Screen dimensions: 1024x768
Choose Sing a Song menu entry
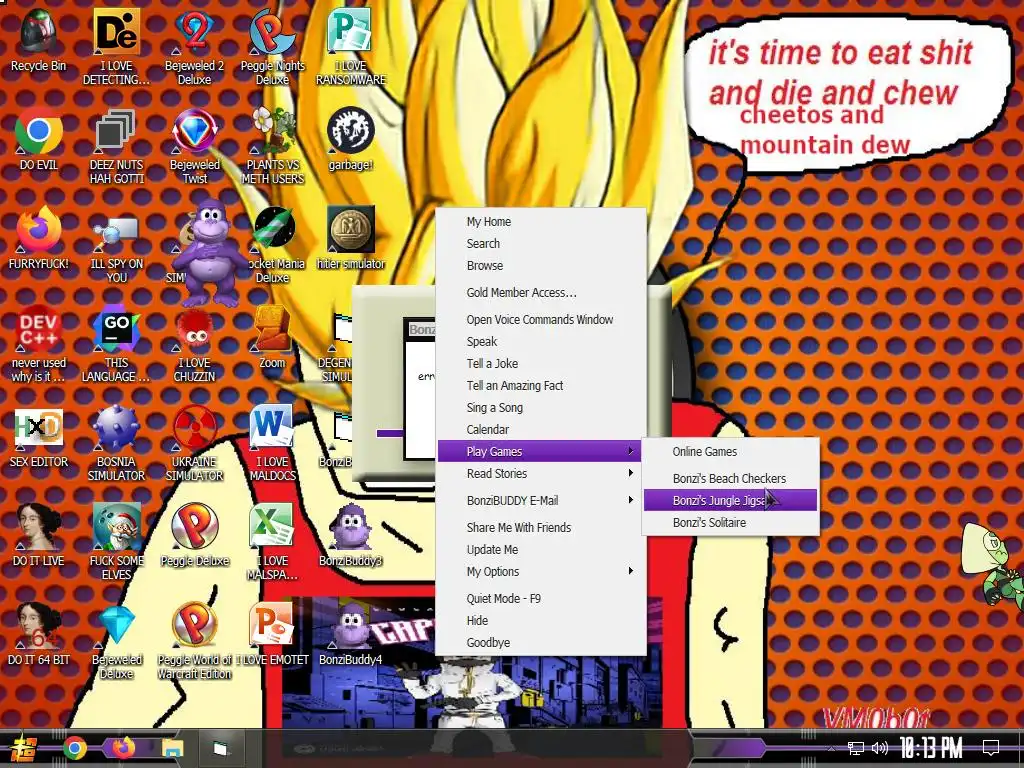click(x=541, y=408)
